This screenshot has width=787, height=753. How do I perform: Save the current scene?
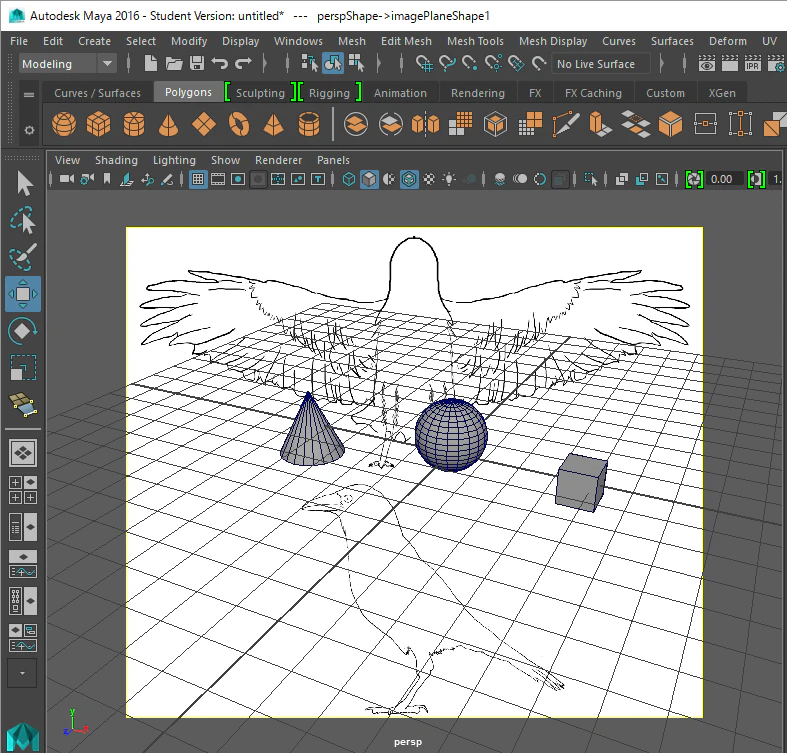(x=197, y=64)
